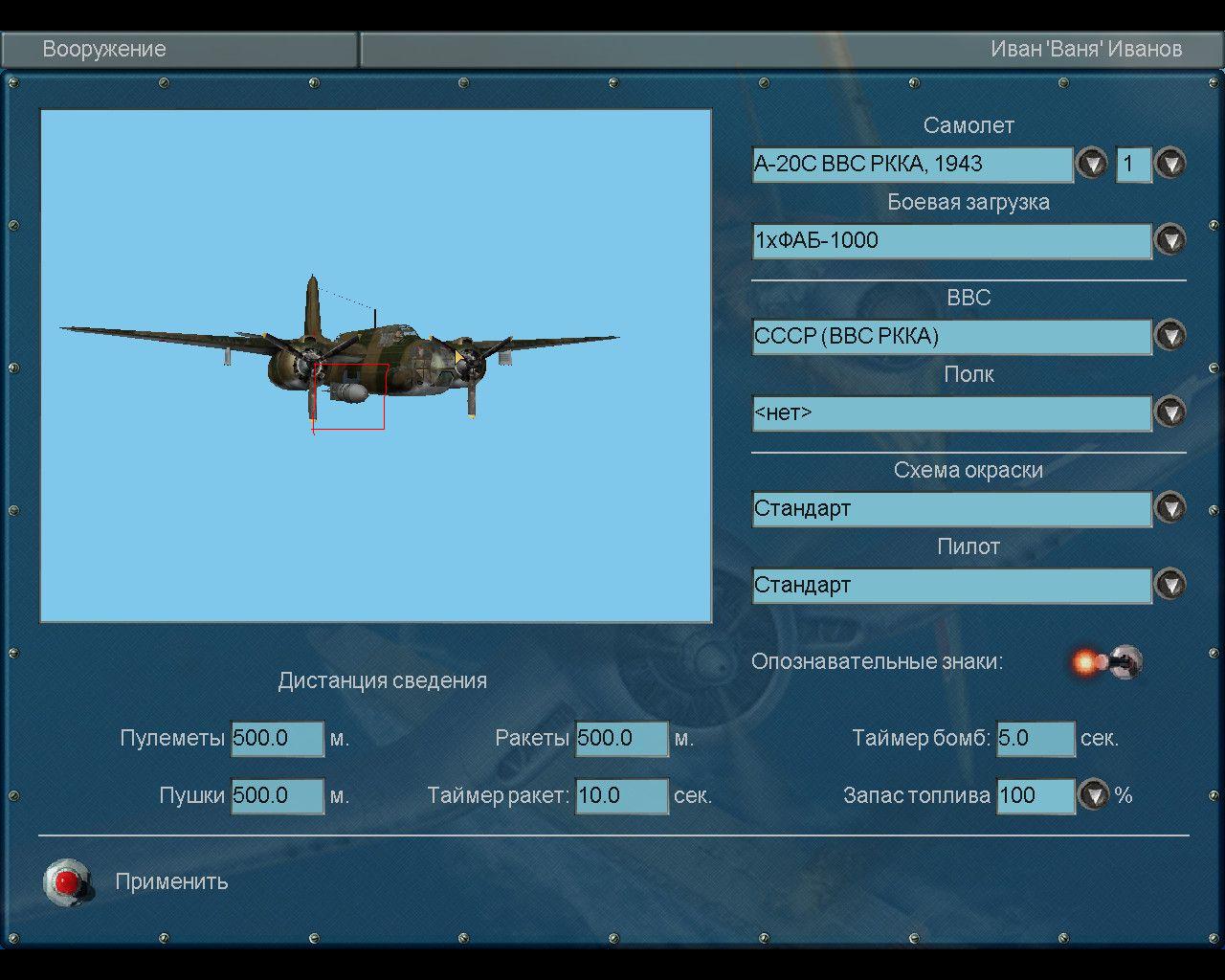Expand the Боевая загрузка loadout dropdown
This screenshot has height=980, width=1225.
1169,240
